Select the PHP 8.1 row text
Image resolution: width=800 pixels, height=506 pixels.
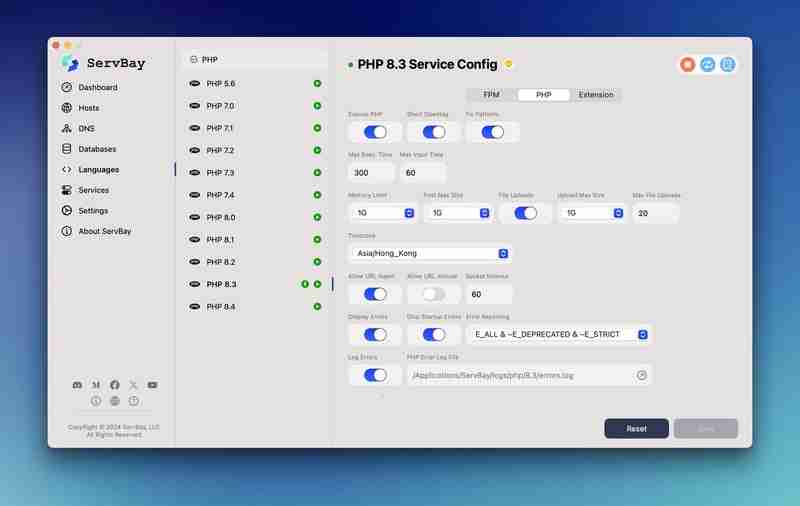tap(220, 239)
